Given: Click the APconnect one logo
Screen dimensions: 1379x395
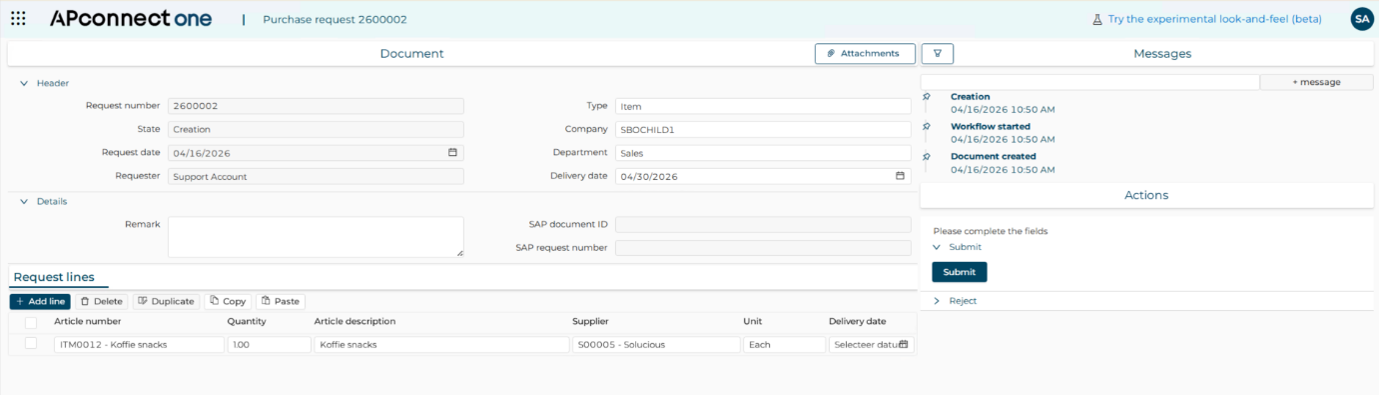Looking at the screenshot, I should point(130,18).
